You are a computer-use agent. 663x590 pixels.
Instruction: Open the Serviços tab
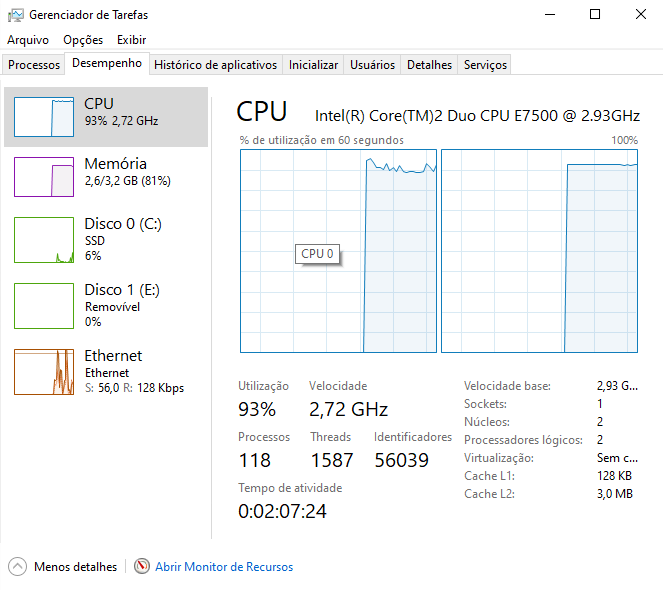pyautogui.click(x=485, y=65)
